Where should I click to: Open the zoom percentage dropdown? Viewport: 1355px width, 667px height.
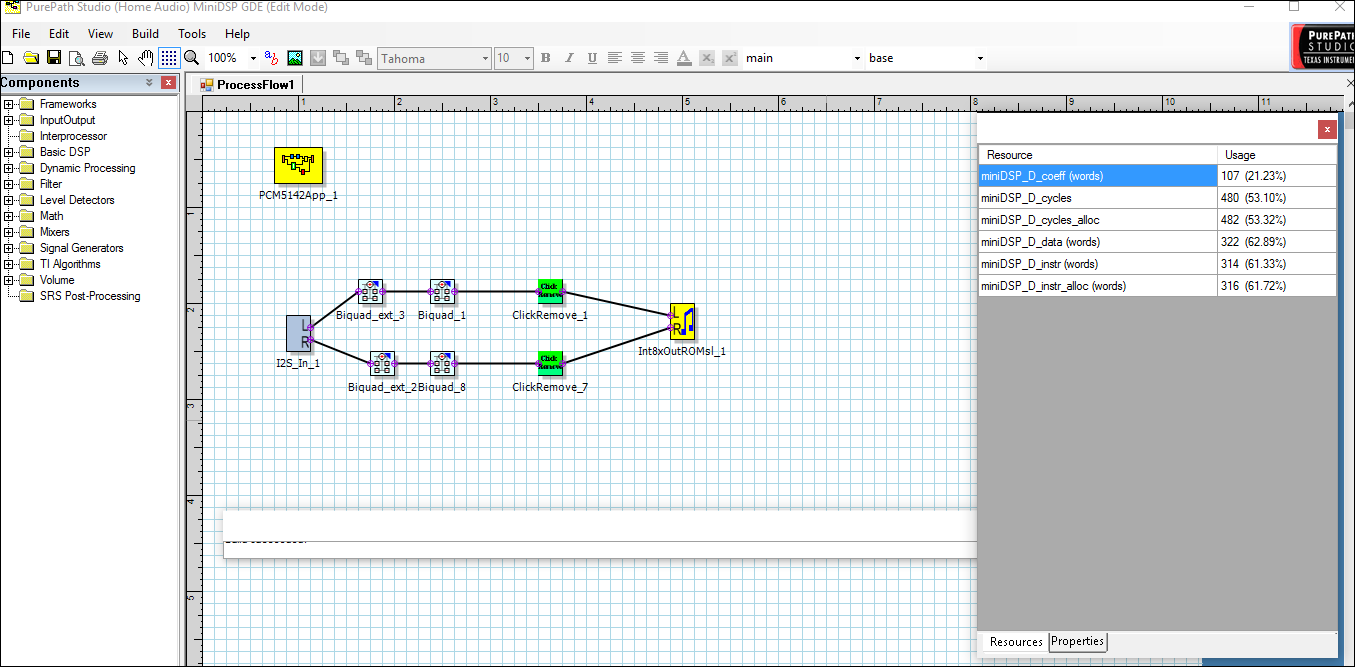(253, 58)
